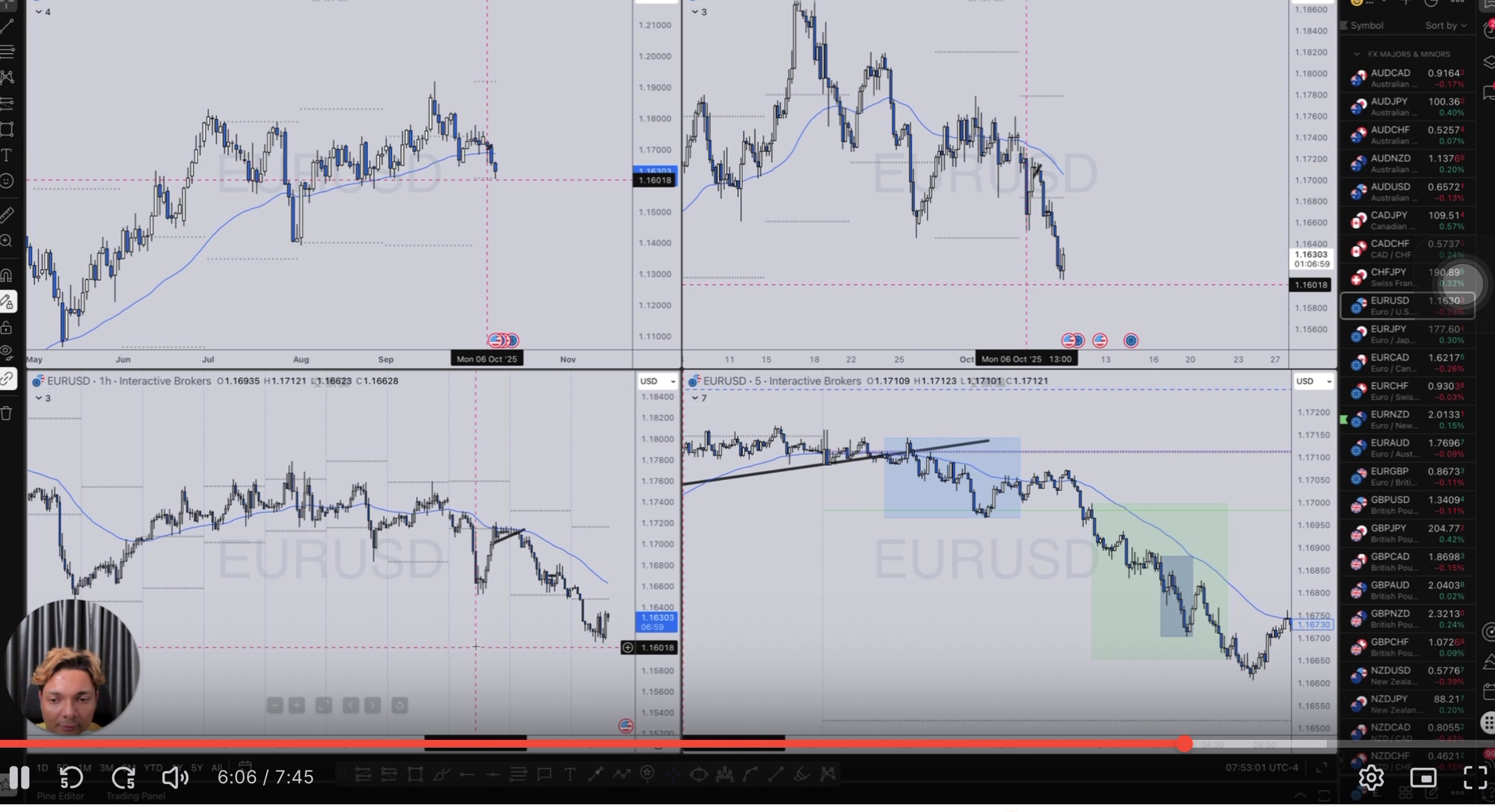Toggle magnet mode in drawing toolbar
Viewport: 1495px width, 812px height.
tap(7, 275)
